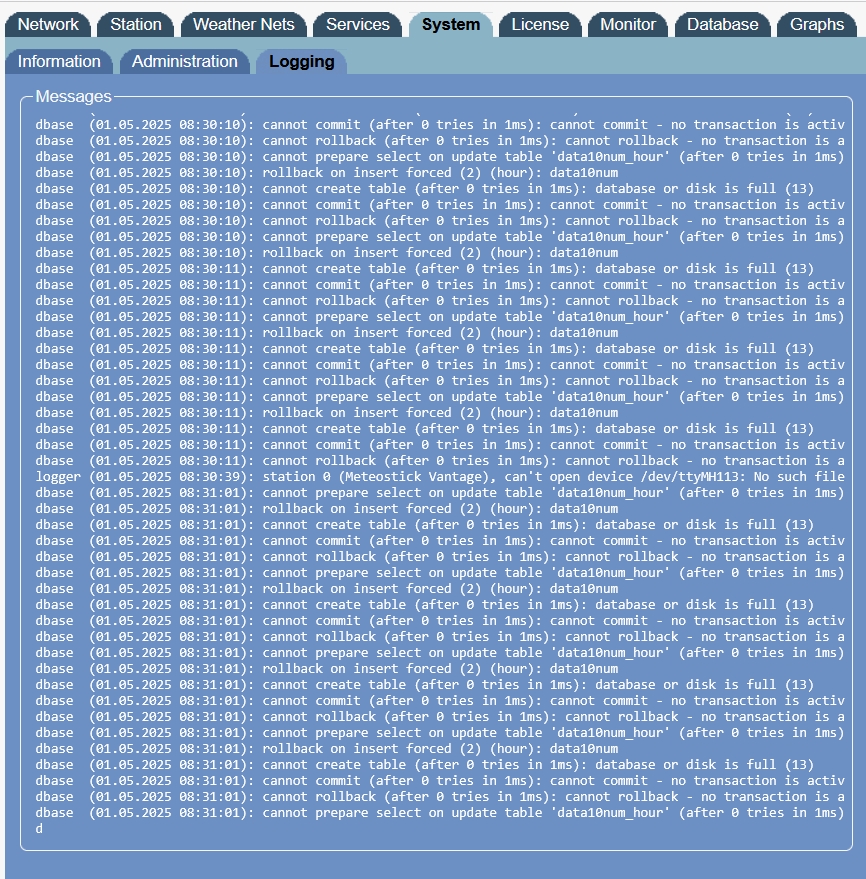Switch to the Station tab
This screenshot has width=866, height=879.
(x=136, y=25)
